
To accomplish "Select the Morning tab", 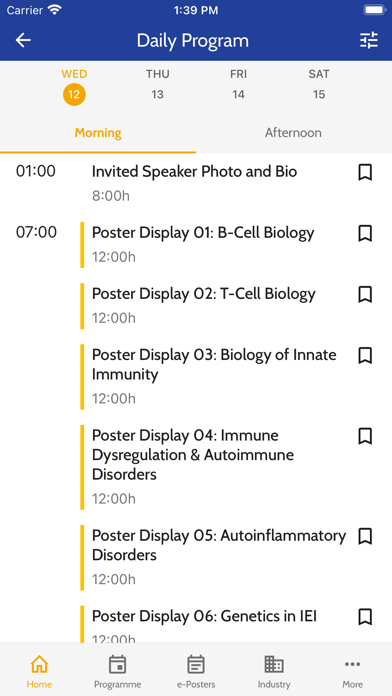I will [x=98, y=133].
